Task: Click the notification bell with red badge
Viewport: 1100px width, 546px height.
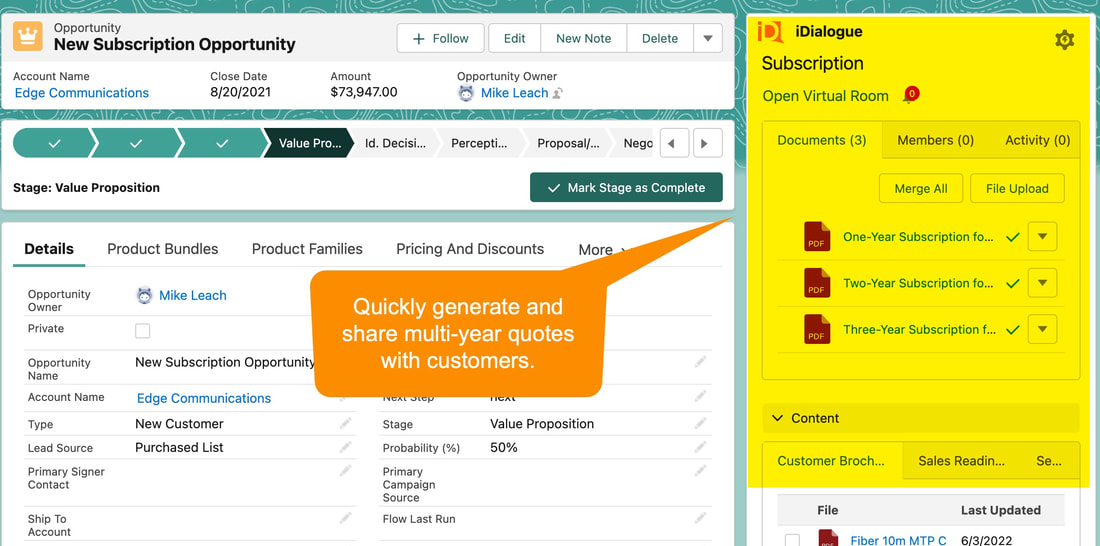Action: tap(911, 95)
